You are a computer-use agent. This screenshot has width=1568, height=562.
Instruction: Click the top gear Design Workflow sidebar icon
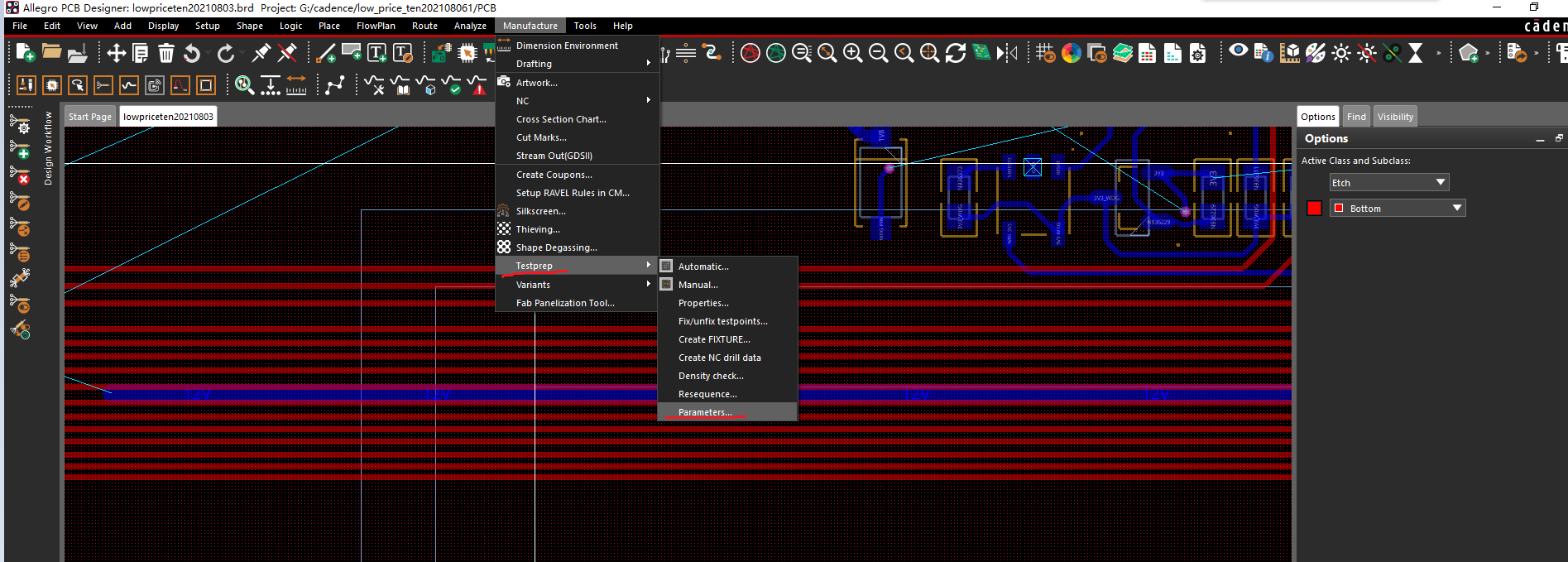click(20, 124)
